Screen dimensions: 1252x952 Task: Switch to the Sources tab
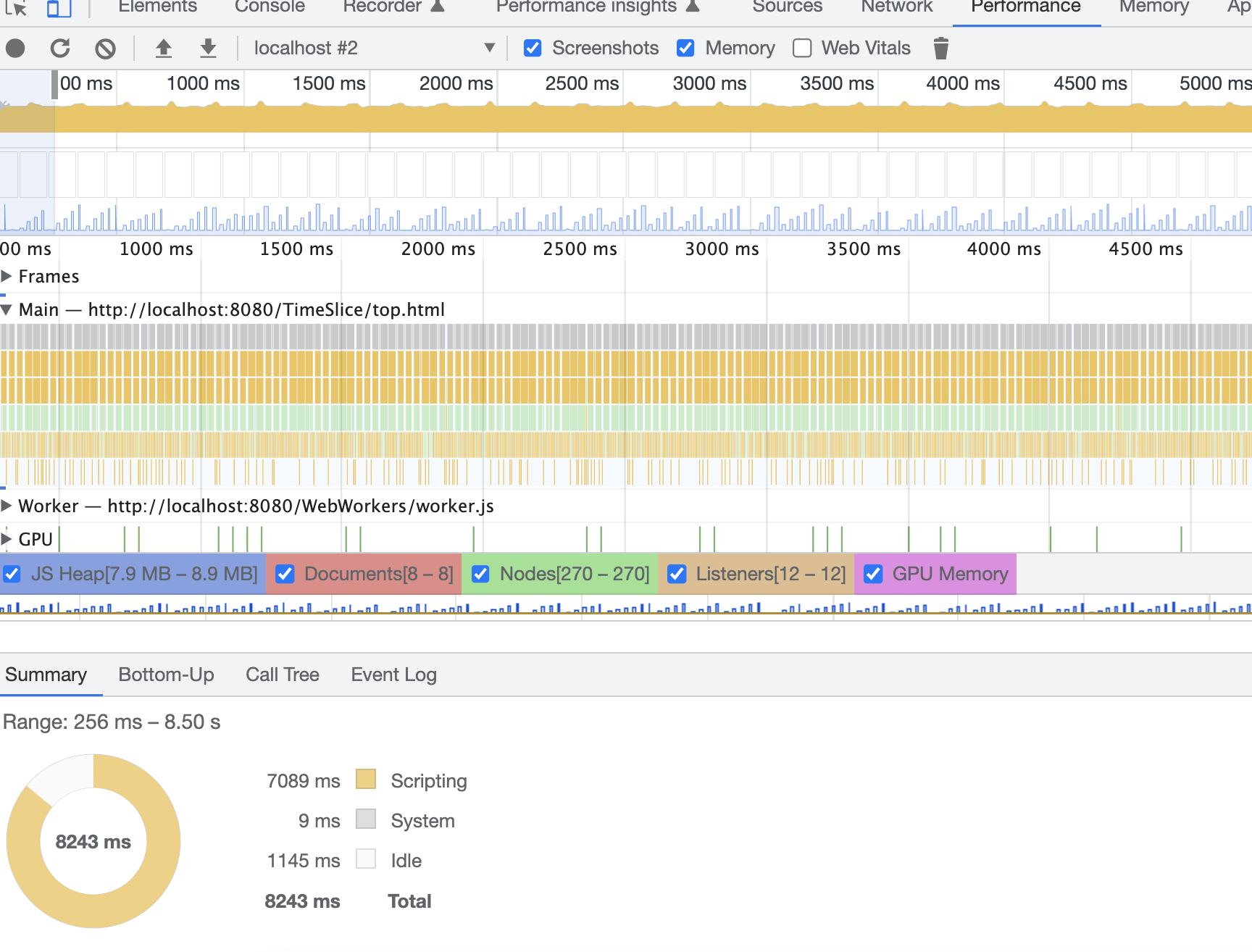coord(788,7)
